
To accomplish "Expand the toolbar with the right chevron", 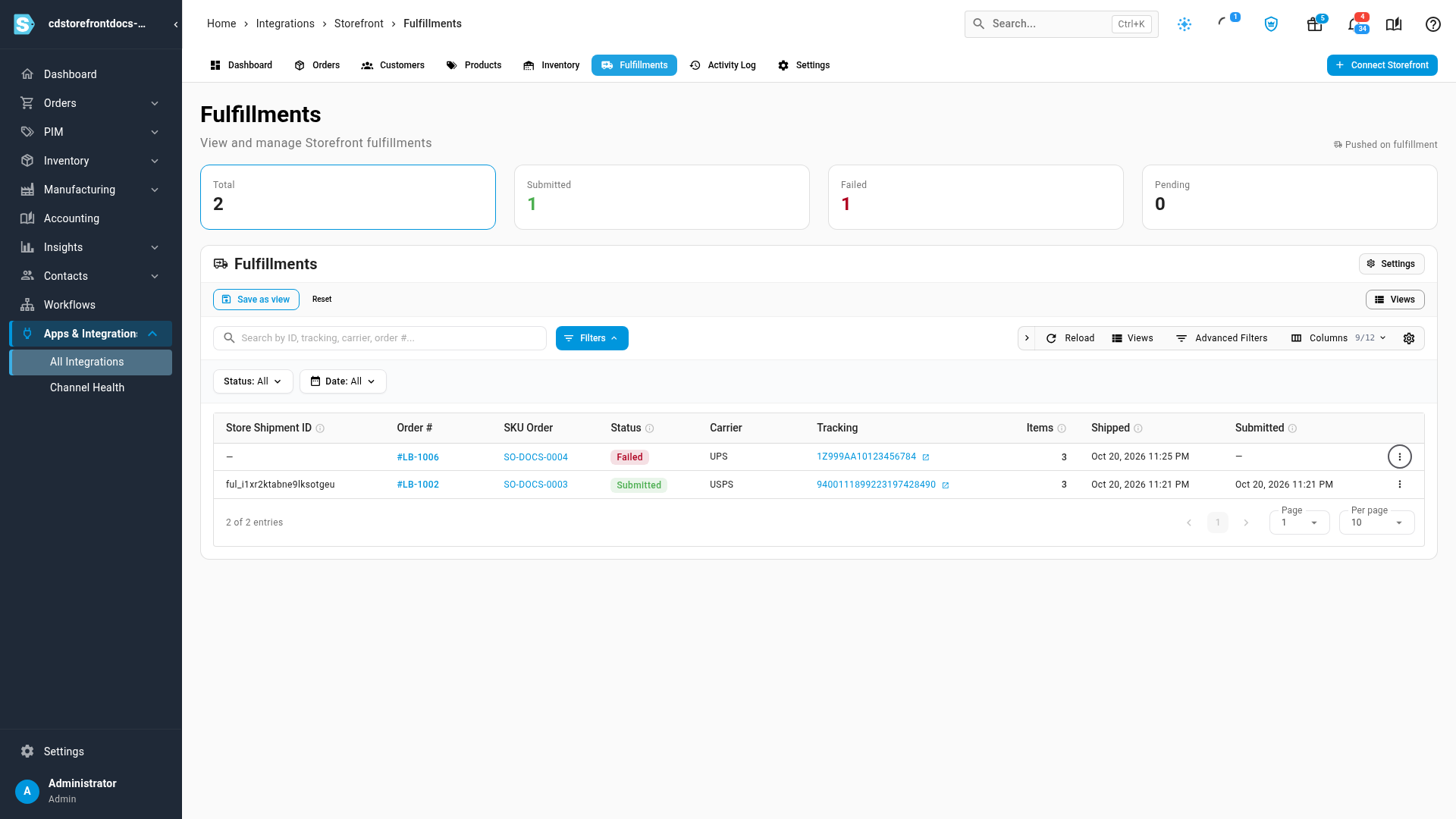I will (1027, 338).
